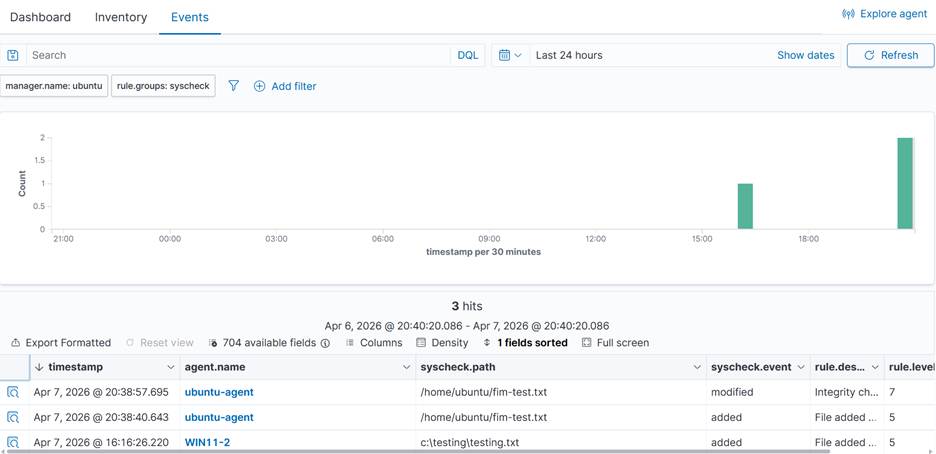936x454 pixels.
Task: Inspect the second event row details icon
Action: point(13,418)
